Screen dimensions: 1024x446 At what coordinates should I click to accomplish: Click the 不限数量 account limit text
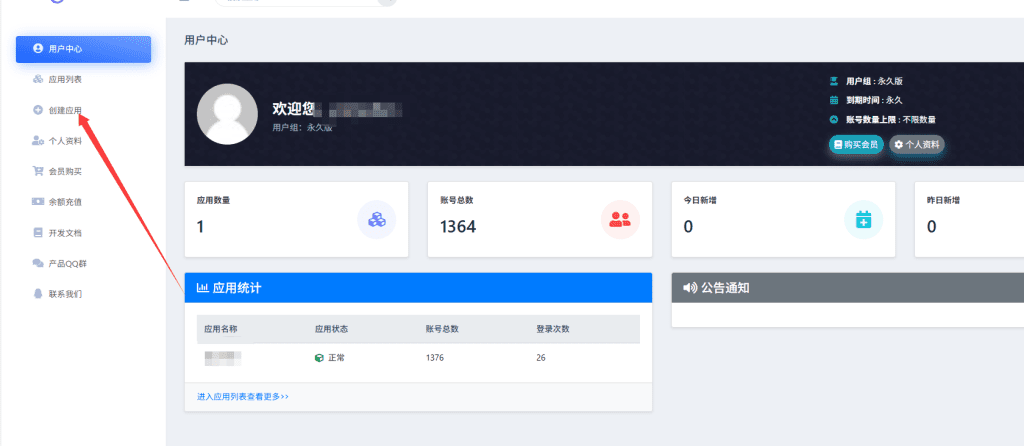[920, 119]
